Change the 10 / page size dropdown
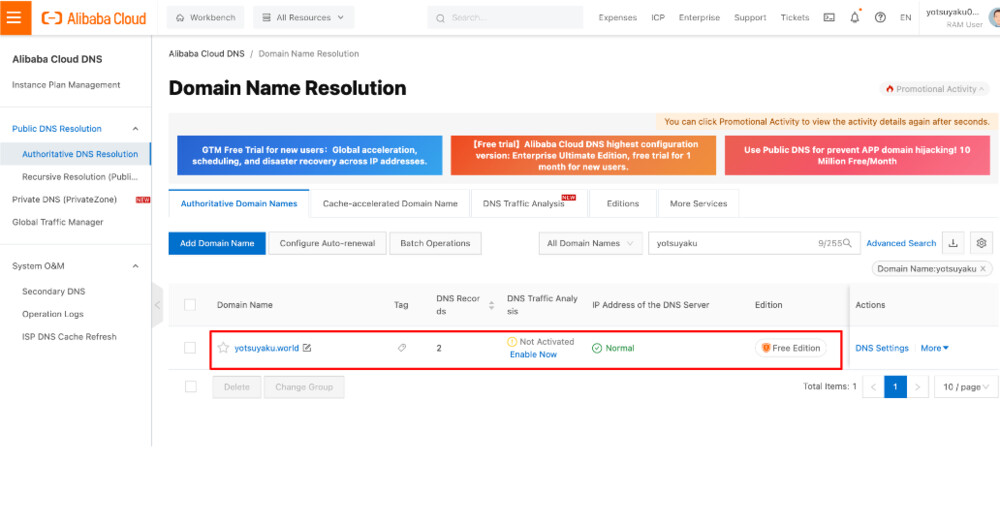 (x=966, y=387)
